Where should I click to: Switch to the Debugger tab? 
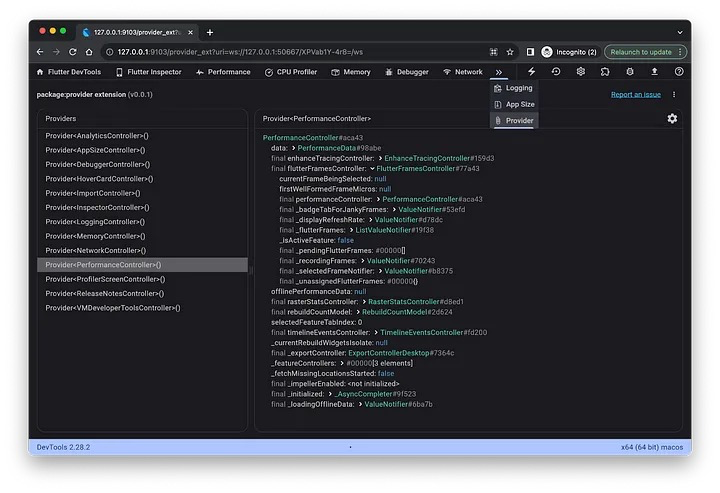pyautogui.click(x=407, y=72)
